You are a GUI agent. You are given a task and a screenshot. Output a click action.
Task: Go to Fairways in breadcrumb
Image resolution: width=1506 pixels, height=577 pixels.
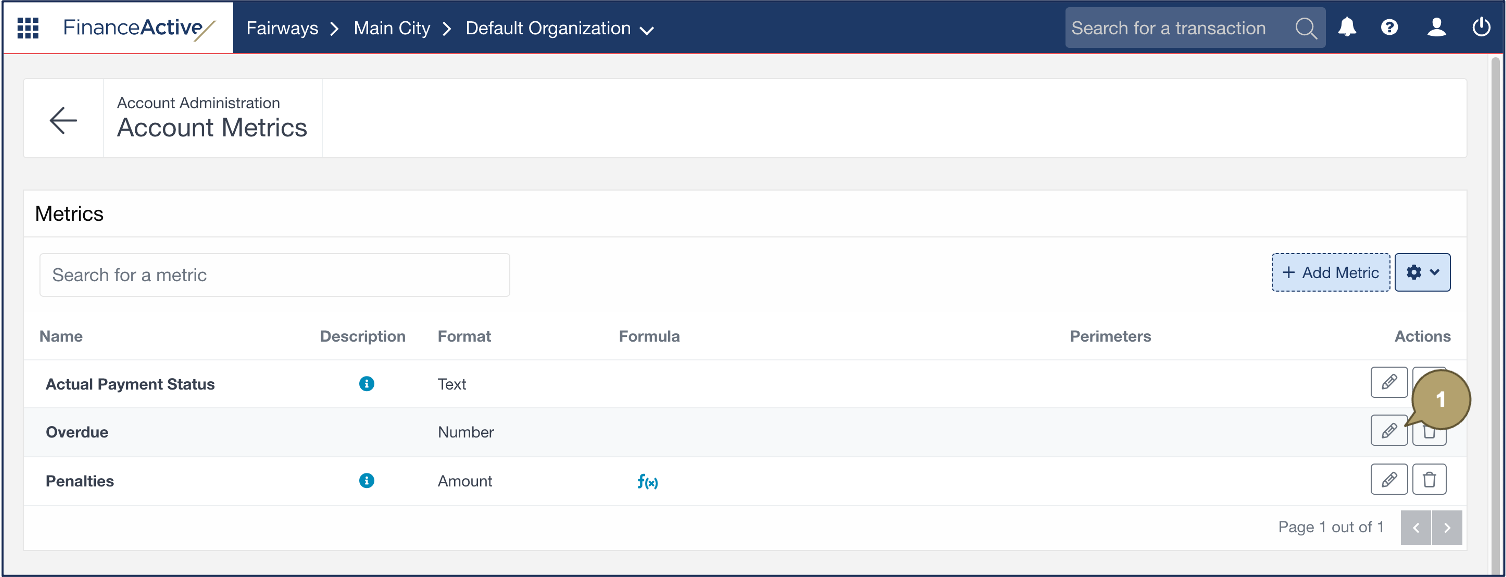point(282,28)
